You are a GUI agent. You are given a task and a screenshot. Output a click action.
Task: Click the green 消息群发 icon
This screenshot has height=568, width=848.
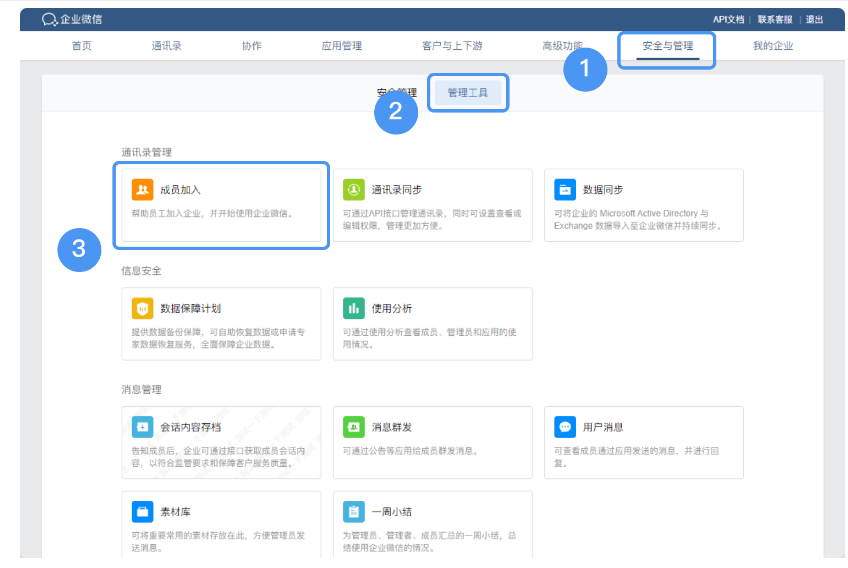coord(354,427)
